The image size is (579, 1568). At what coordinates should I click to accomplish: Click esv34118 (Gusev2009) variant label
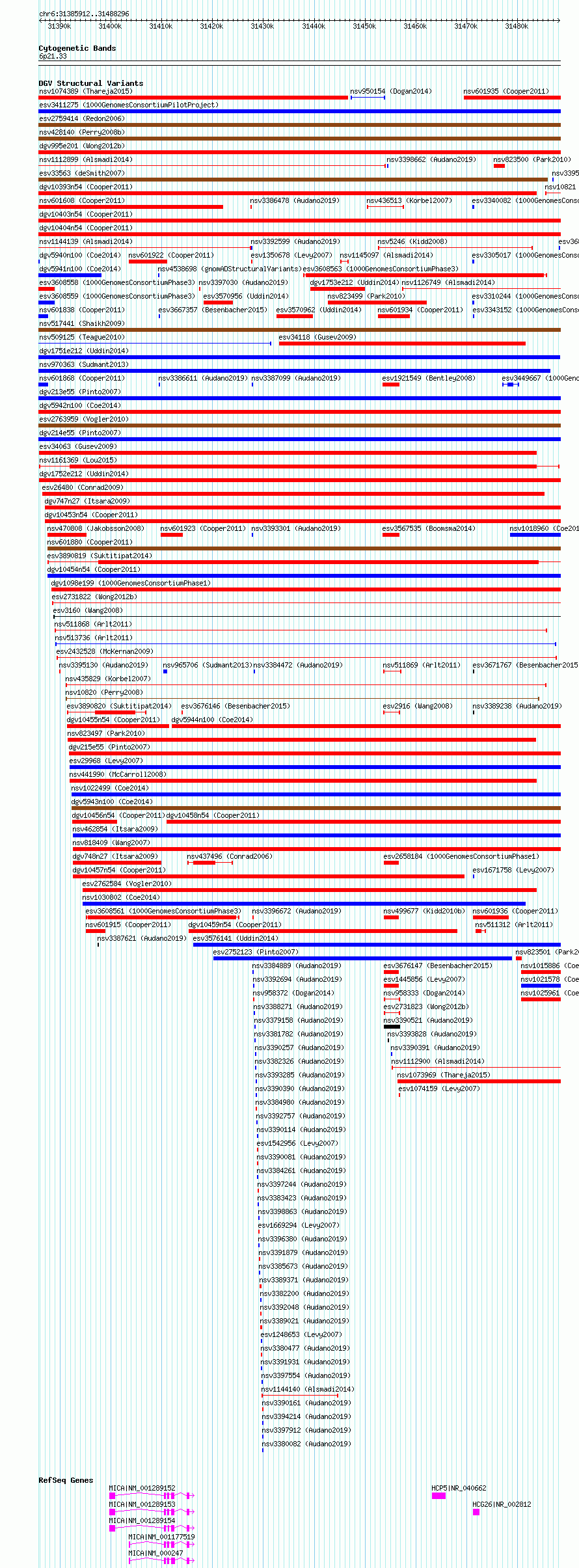point(317,337)
